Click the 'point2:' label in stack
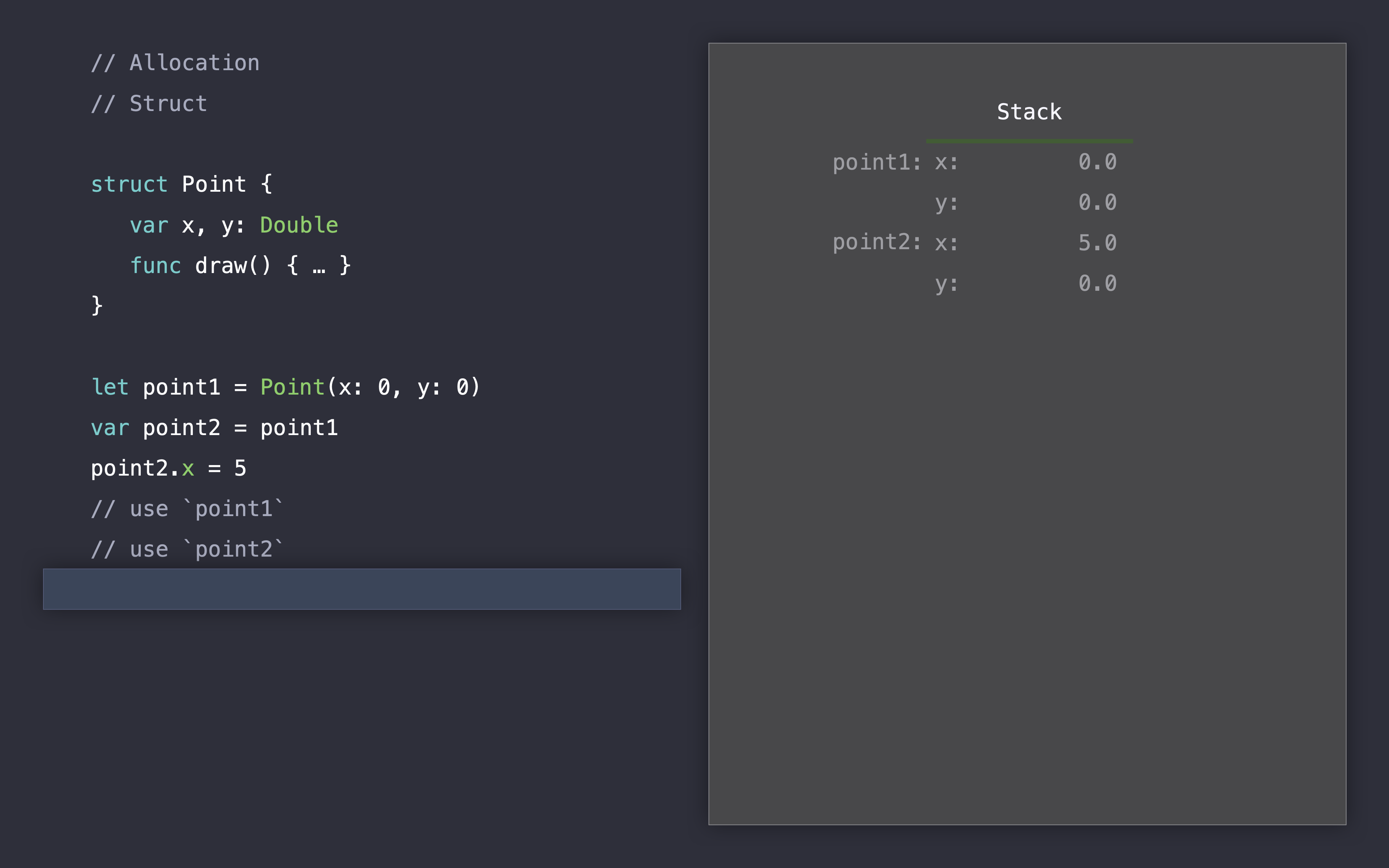The height and width of the screenshot is (868, 1389). pyautogui.click(x=876, y=242)
